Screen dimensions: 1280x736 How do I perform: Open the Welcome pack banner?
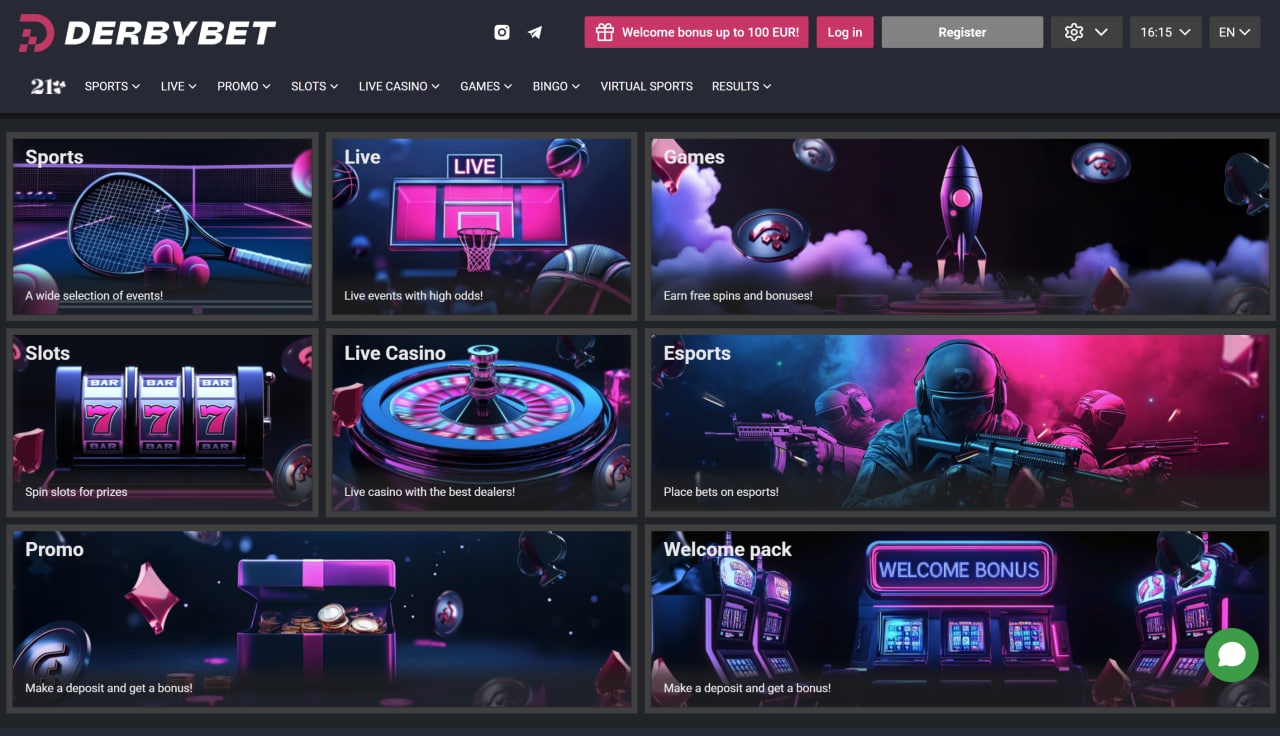click(x=959, y=617)
